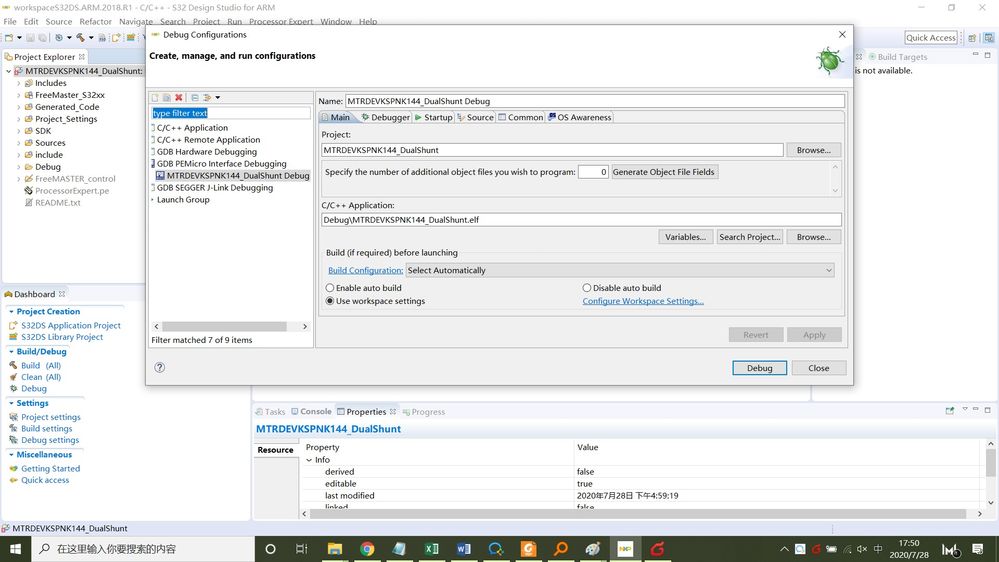Open File Explorer from taskbar
The image size is (999, 562).
pyautogui.click(x=334, y=549)
